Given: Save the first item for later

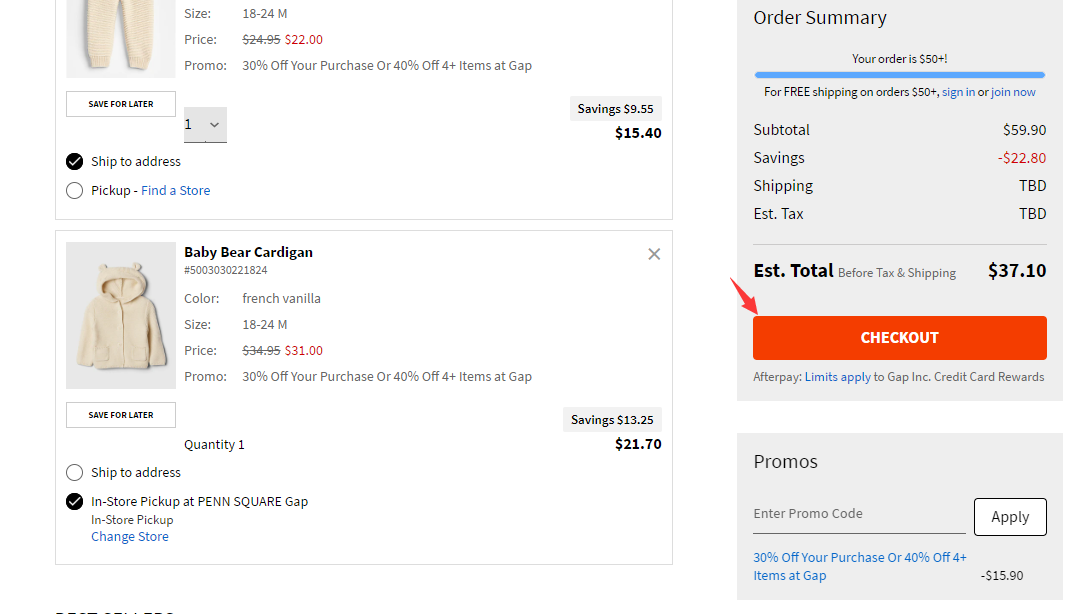Looking at the screenshot, I should (121, 104).
